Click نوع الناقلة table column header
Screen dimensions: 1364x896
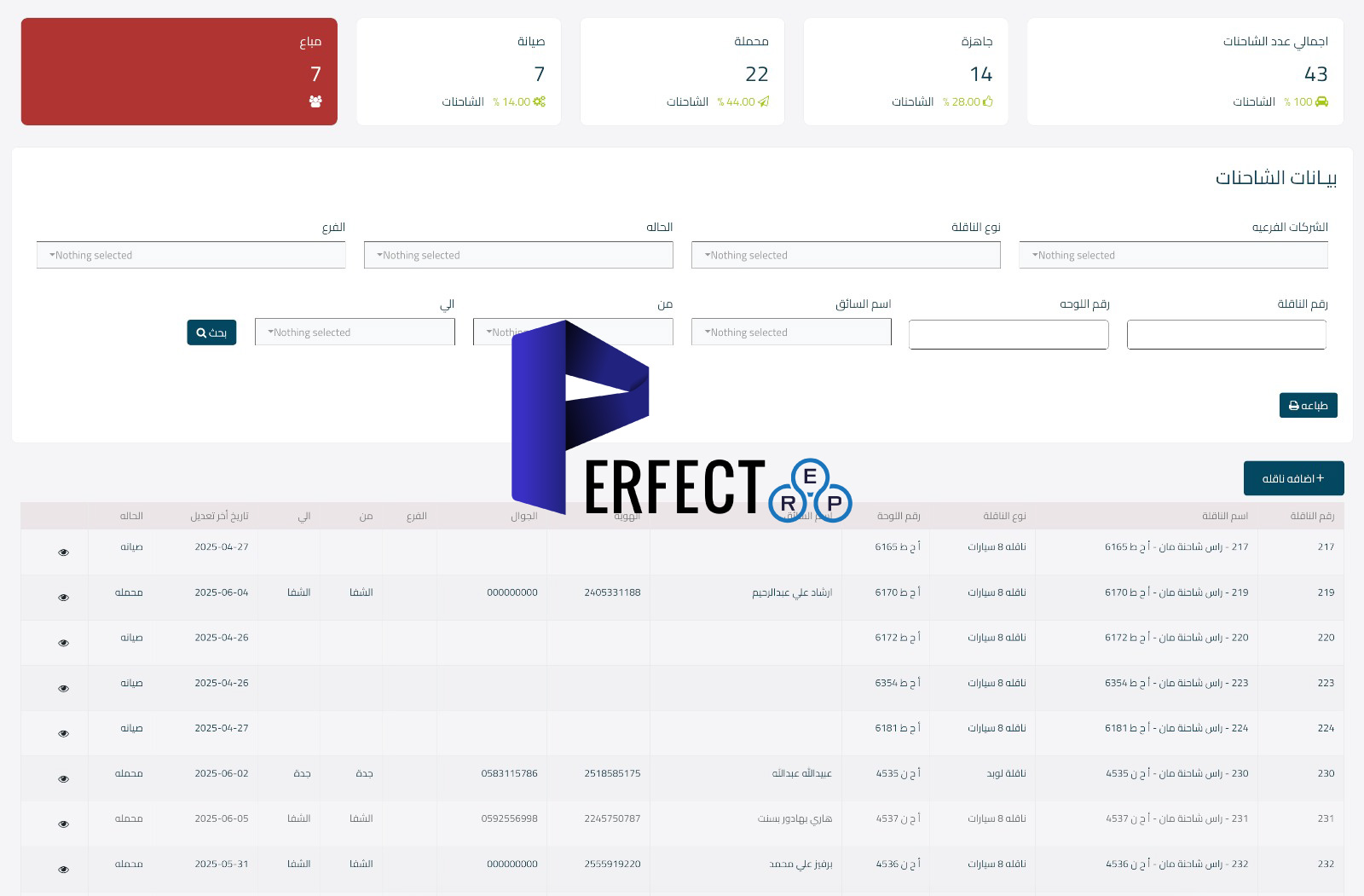1004,516
